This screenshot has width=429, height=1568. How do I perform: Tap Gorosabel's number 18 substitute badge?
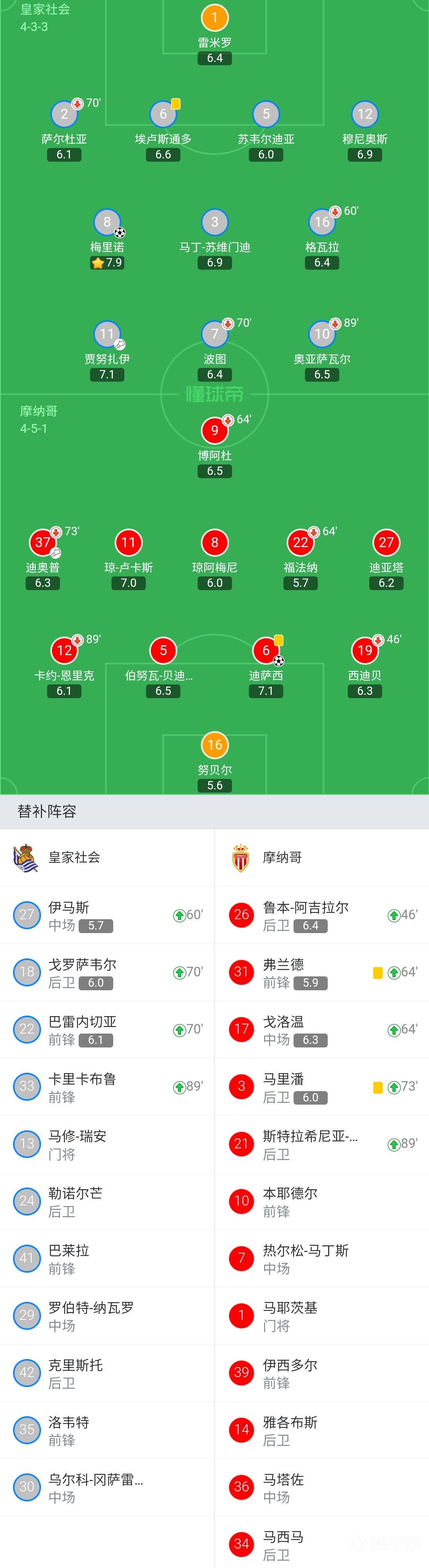click(27, 972)
